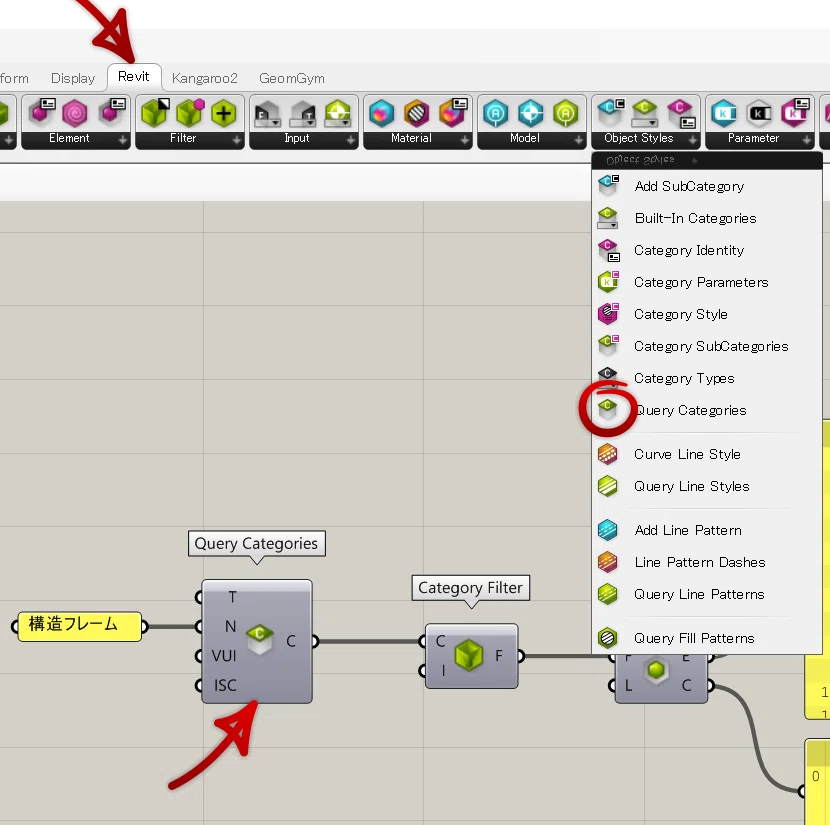Screen dimensions: 830x825
Task: Select Line Pattern Dashes entry
Action: click(707, 562)
